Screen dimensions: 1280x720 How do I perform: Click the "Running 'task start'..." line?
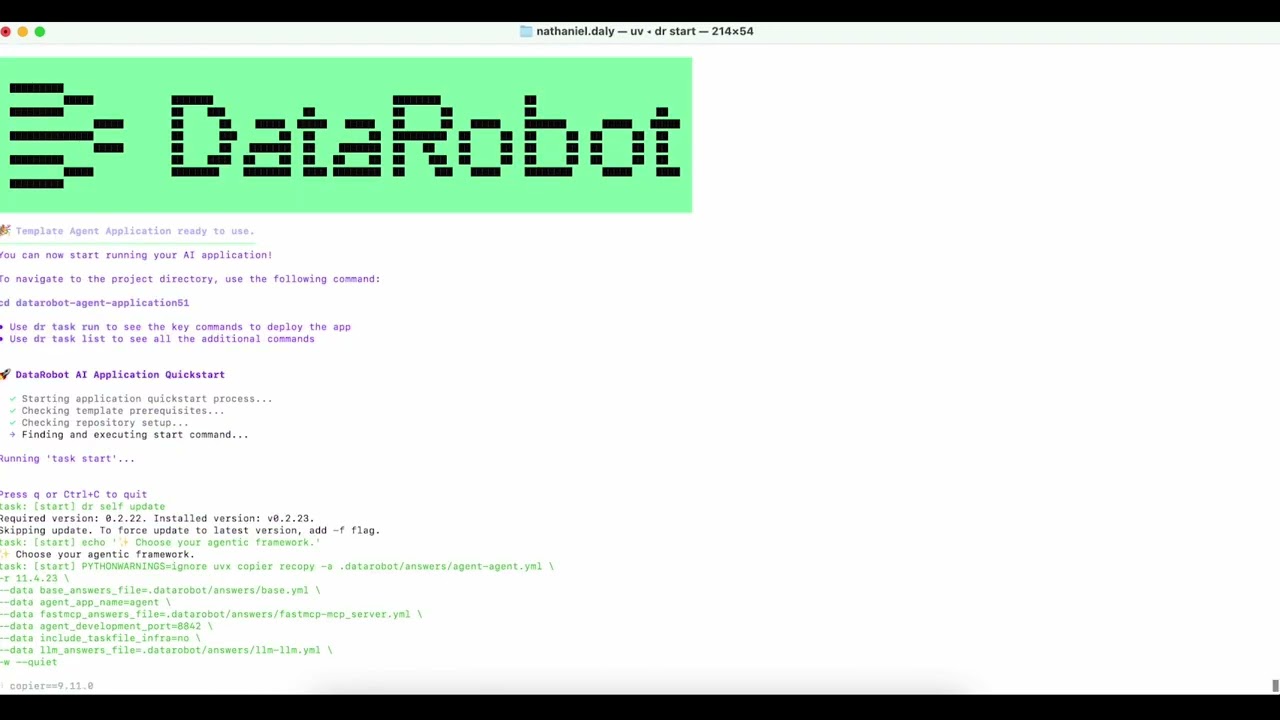click(67, 459)
